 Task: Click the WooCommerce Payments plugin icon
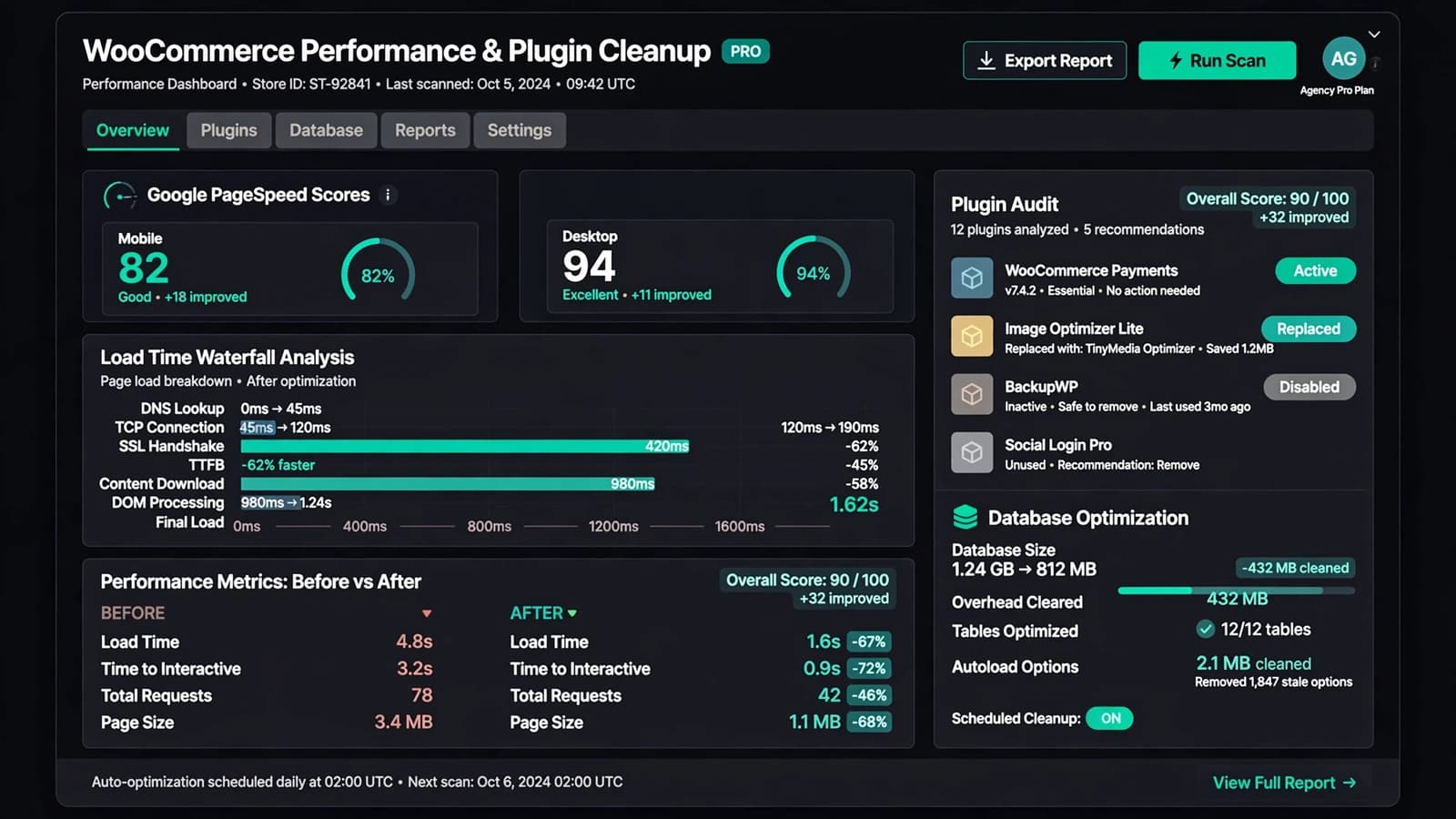(x=972, y=278)
